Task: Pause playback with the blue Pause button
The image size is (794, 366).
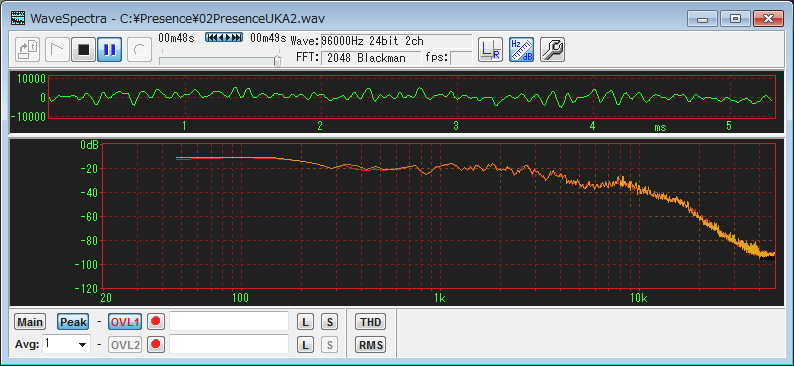Action: (109, 50)
